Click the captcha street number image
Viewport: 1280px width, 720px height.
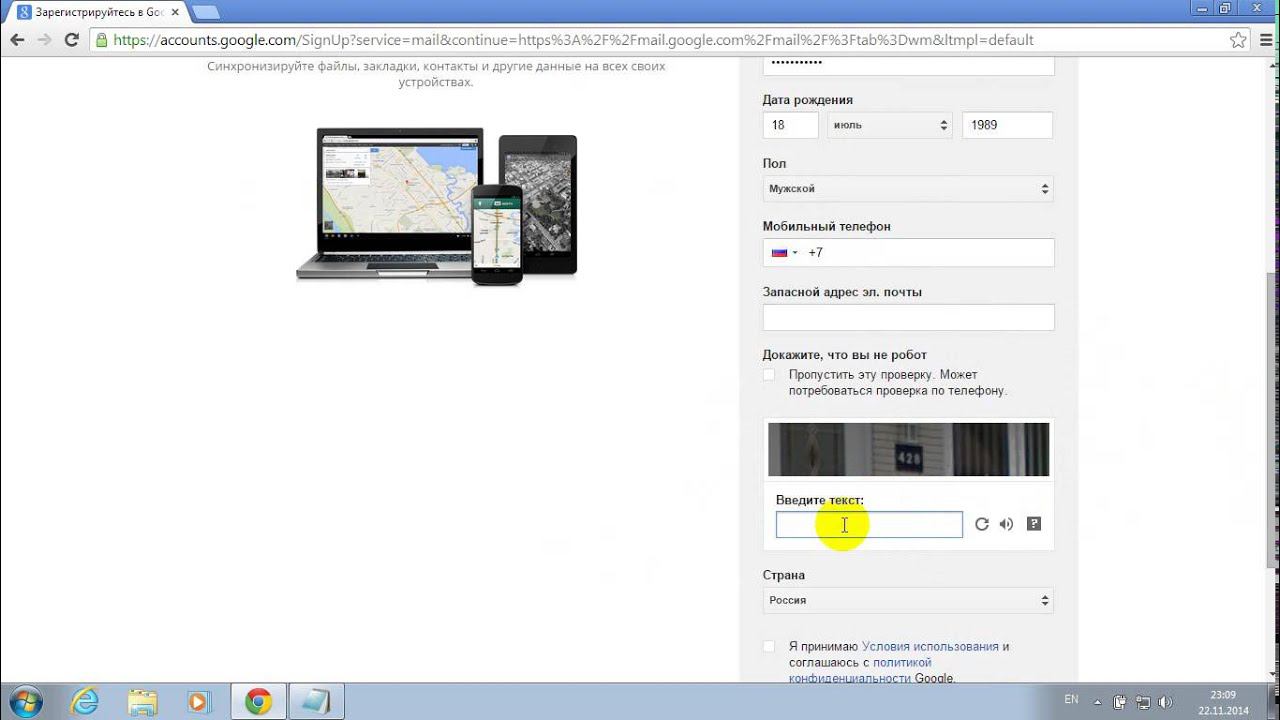tap(908, 449)
